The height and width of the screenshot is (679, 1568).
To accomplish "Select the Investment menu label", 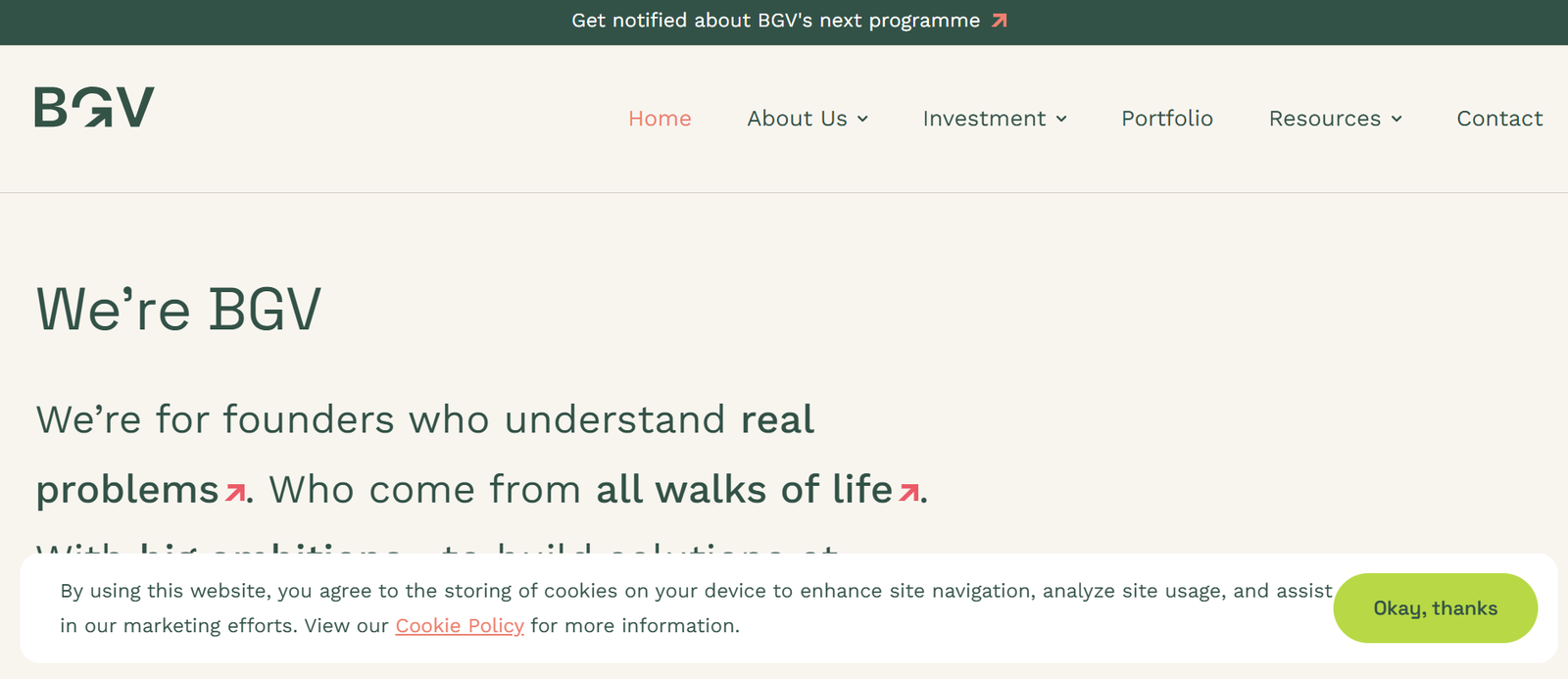I will (x=984, y=119).
